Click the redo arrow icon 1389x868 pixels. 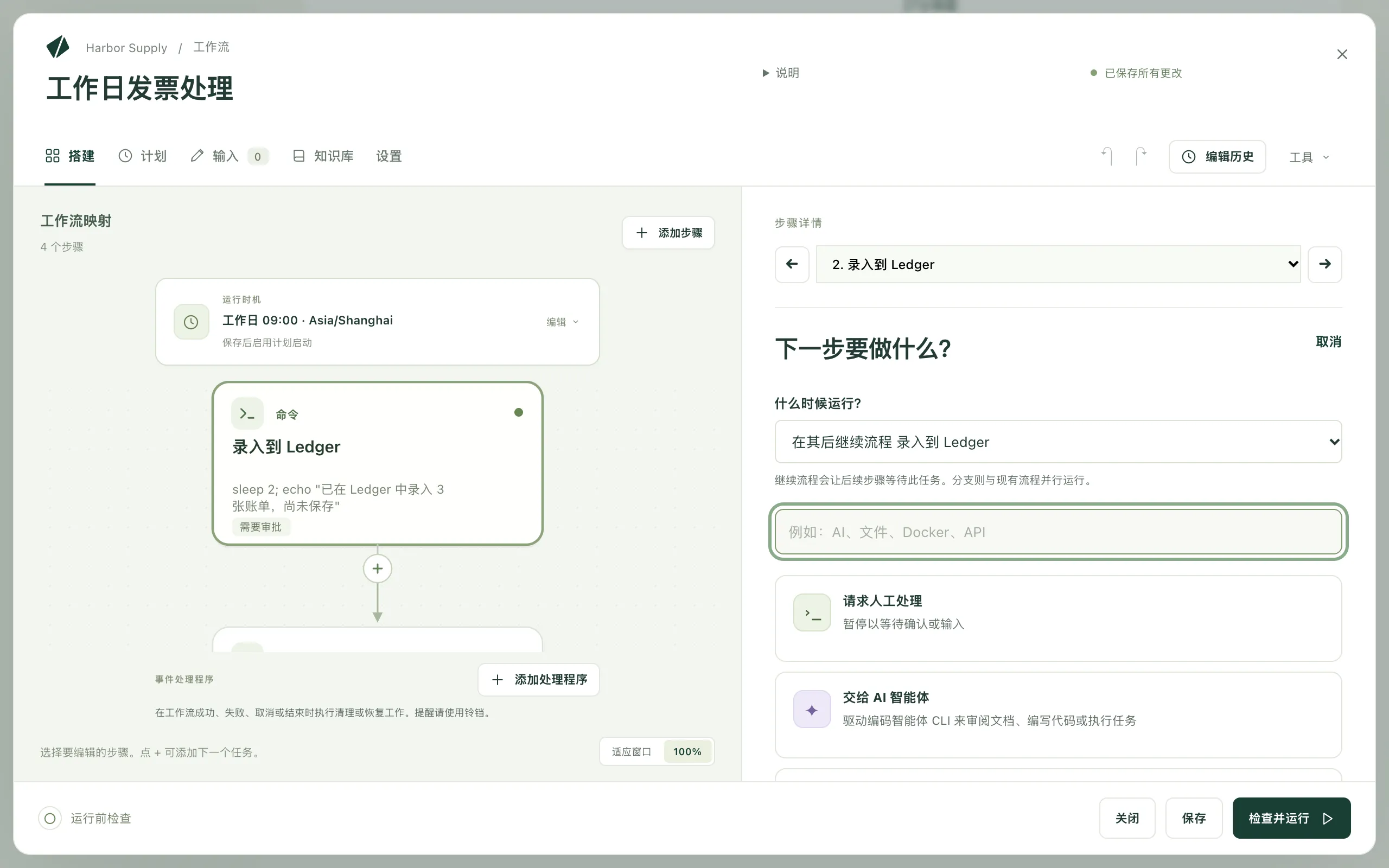pos(1140,156)
